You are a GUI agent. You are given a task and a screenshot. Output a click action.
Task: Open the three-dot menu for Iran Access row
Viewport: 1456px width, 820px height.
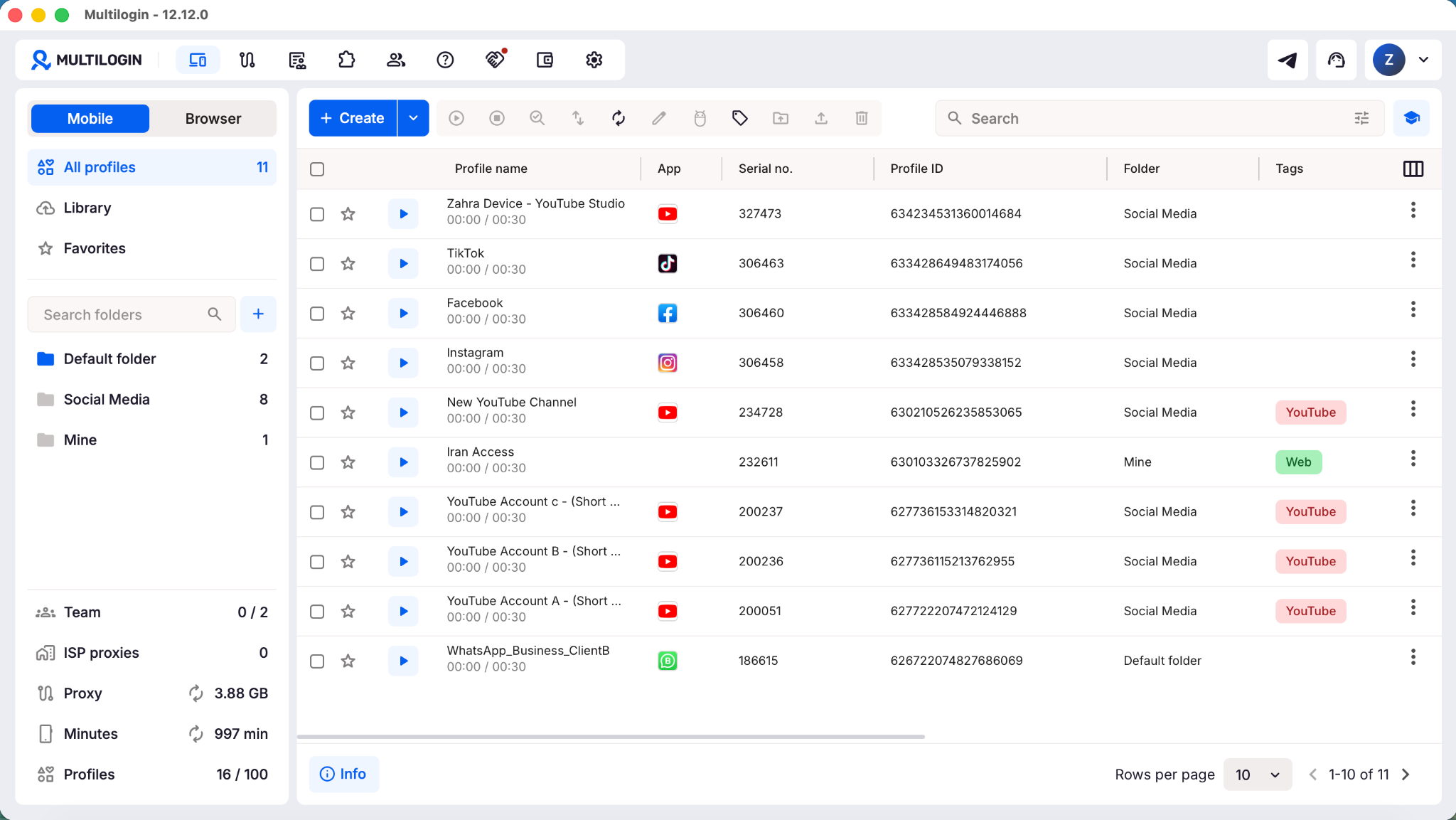tap(1413, 459)
